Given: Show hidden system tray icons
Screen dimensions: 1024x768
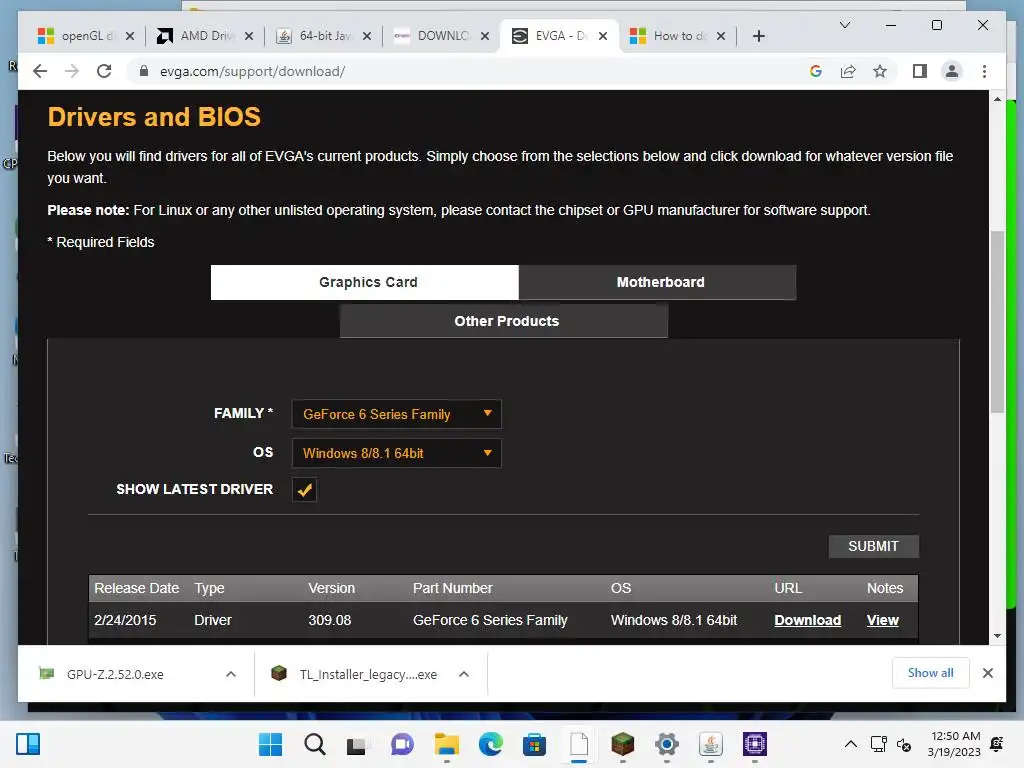Looking at the screenshot, I should (850, 744).
